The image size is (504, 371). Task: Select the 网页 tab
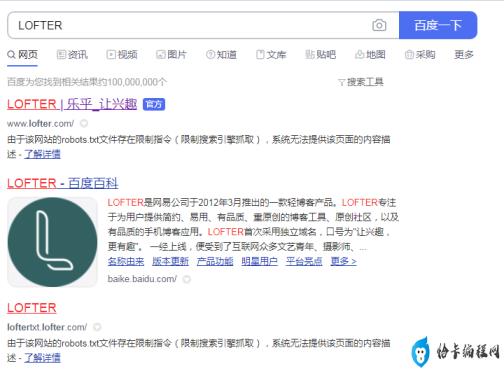click(x=23, y=54)
